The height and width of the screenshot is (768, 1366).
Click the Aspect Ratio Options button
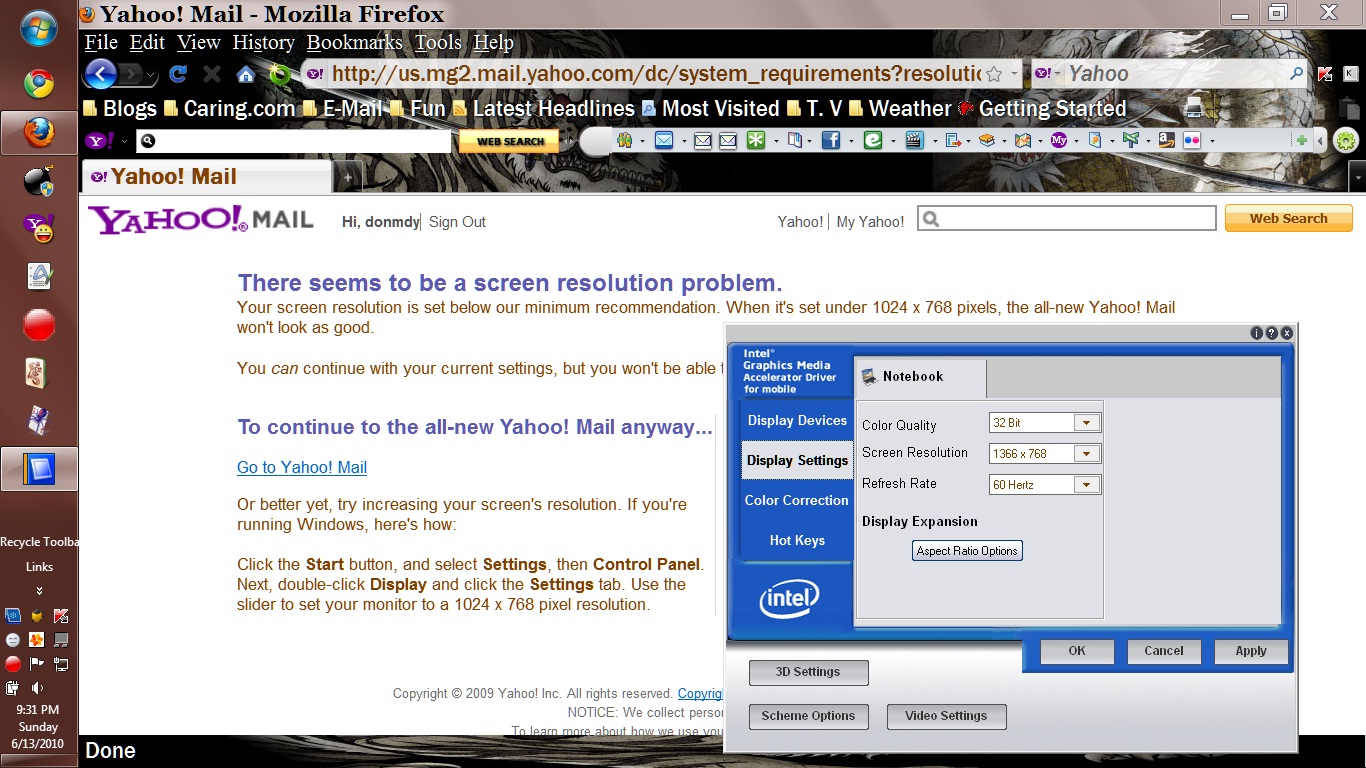click(x=967, y=551)
